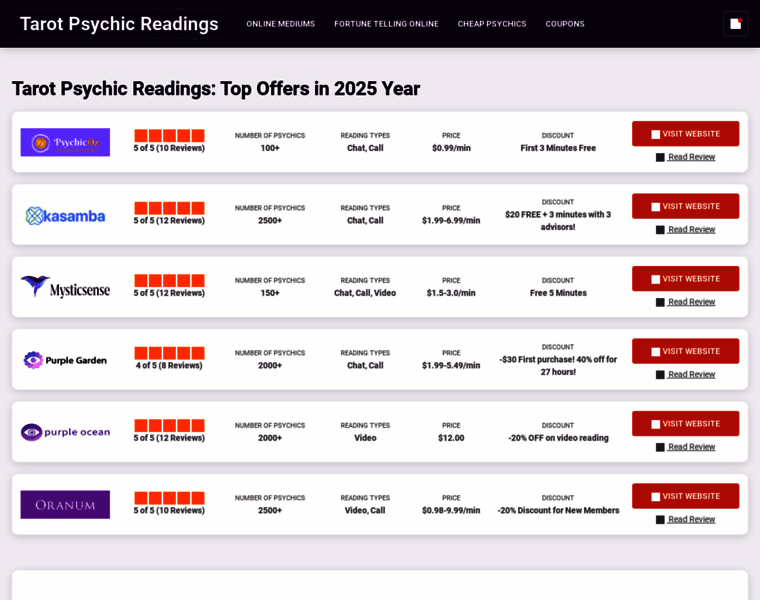Read the Kasamba review
Image resolution: width=760 pixels, height=600 pixels.
tap(685, 229)
